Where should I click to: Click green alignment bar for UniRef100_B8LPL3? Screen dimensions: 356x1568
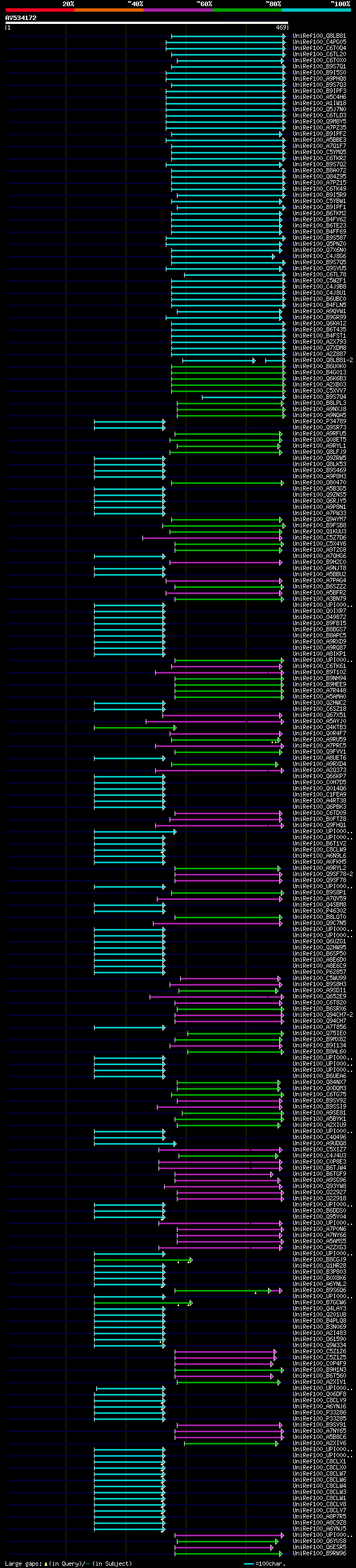click(230, 403)
